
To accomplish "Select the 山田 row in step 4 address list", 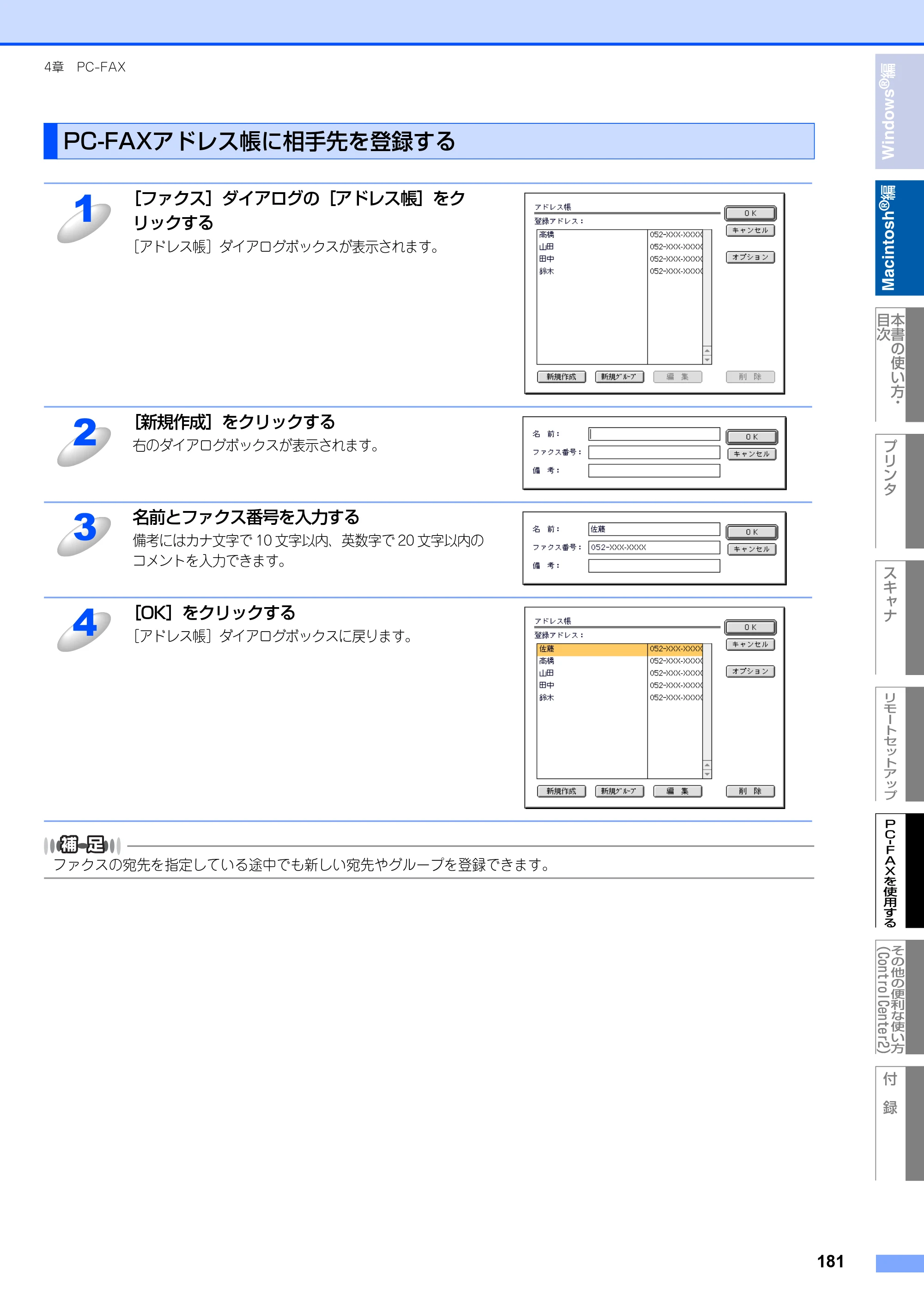I will (x=620, y=673).
